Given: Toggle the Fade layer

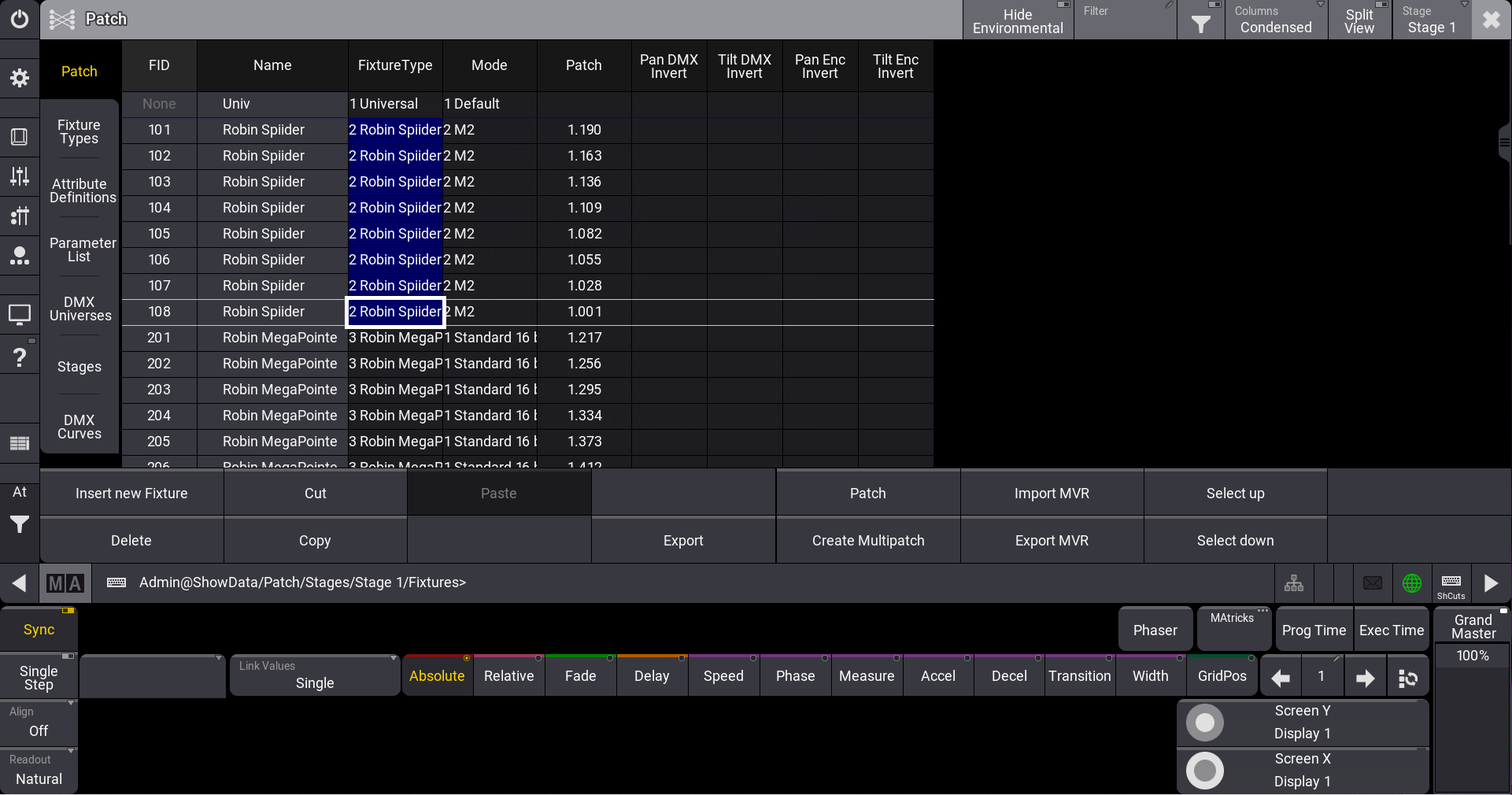Looking at the screenshot, I should [x=580, y=676].
